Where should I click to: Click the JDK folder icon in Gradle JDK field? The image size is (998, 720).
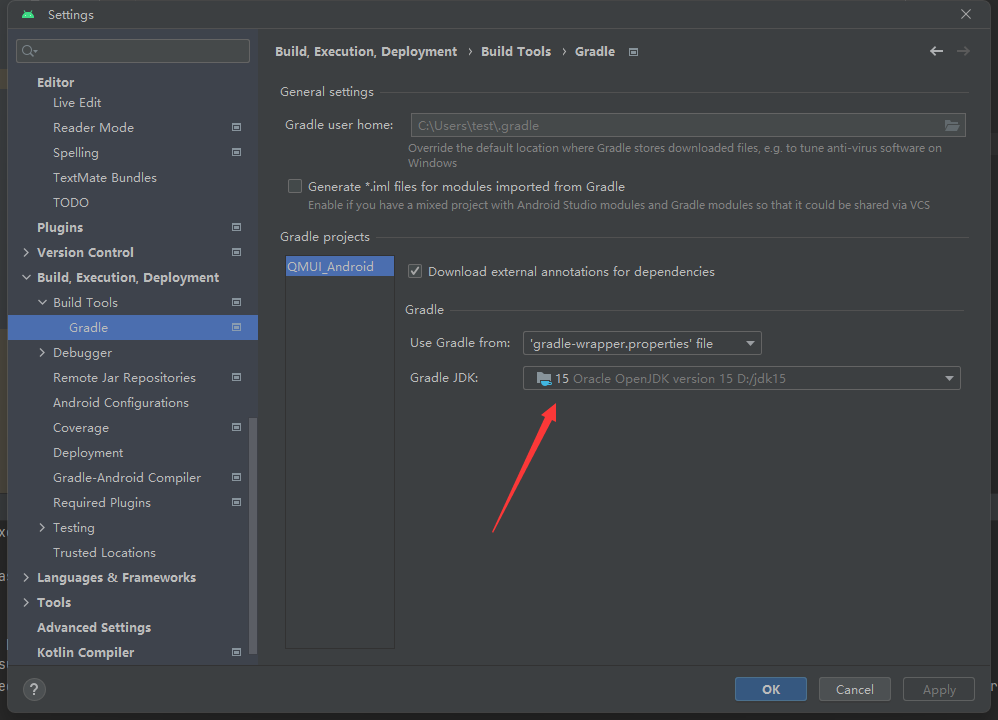click(x=544, y=379)
